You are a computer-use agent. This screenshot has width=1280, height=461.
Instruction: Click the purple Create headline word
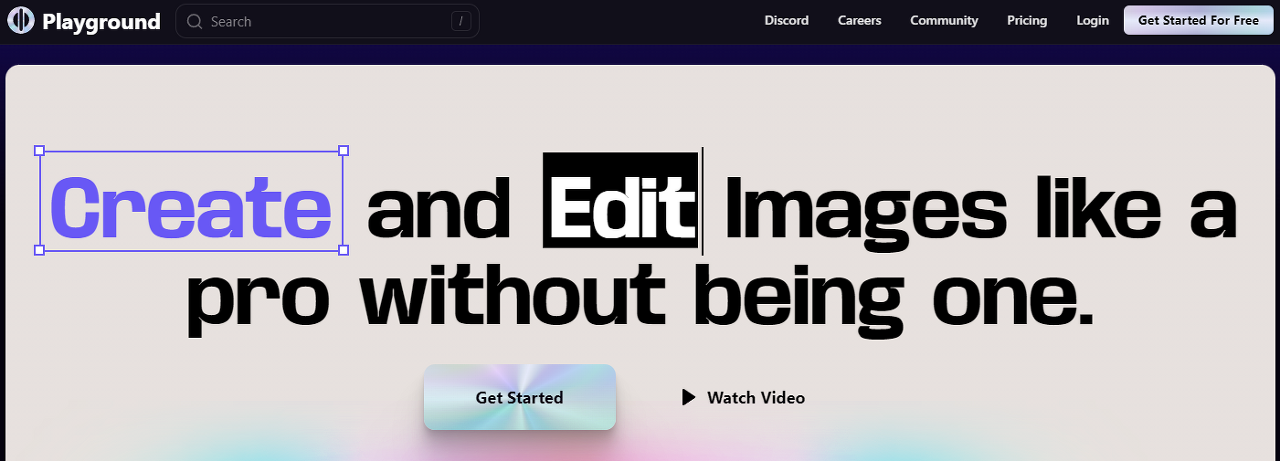191,209
